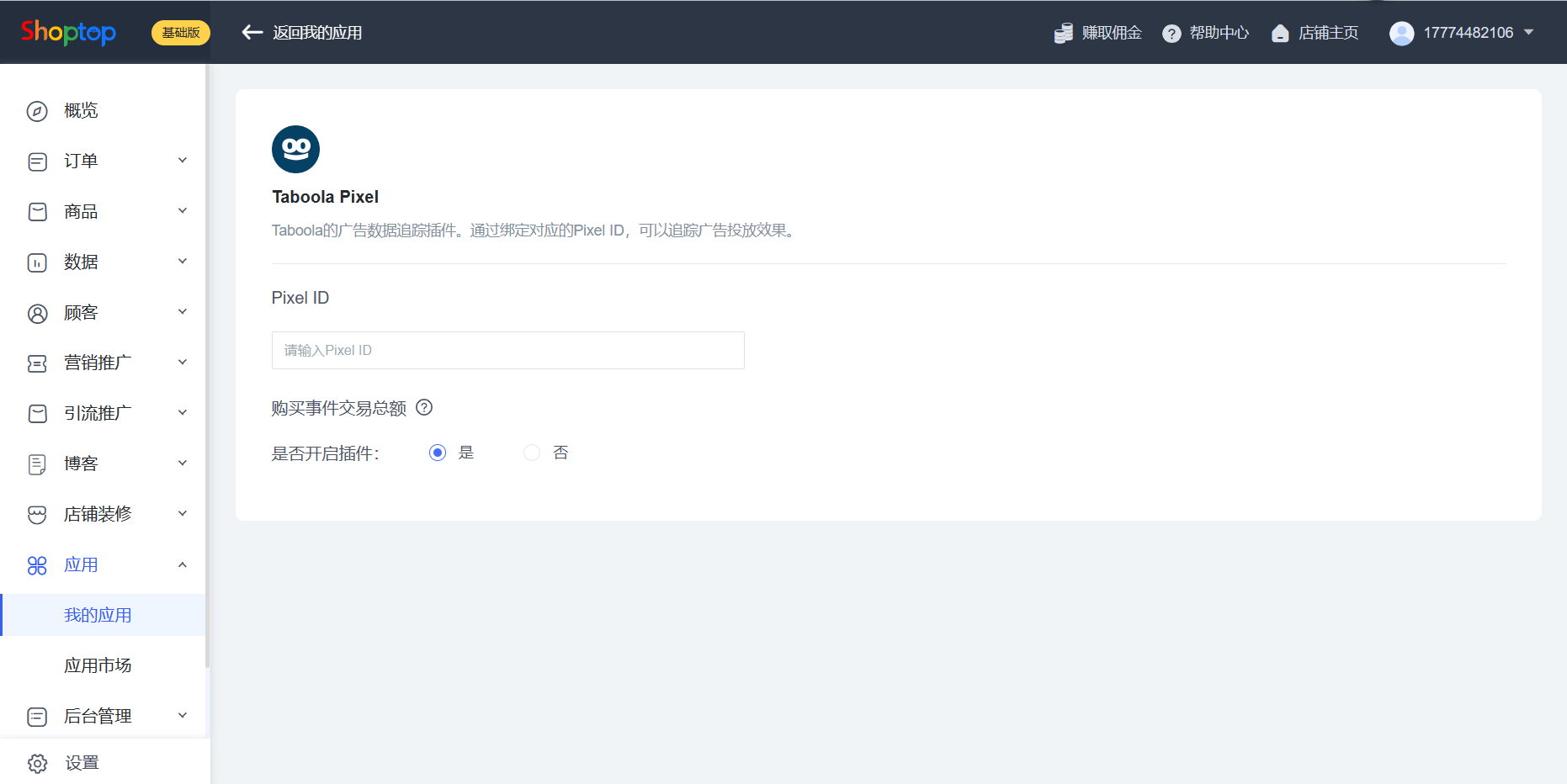Open the account dropdown for 17774482106
Image resolution: width=1567 pixels, height=784 pixels.
(x=1528, y=33)
